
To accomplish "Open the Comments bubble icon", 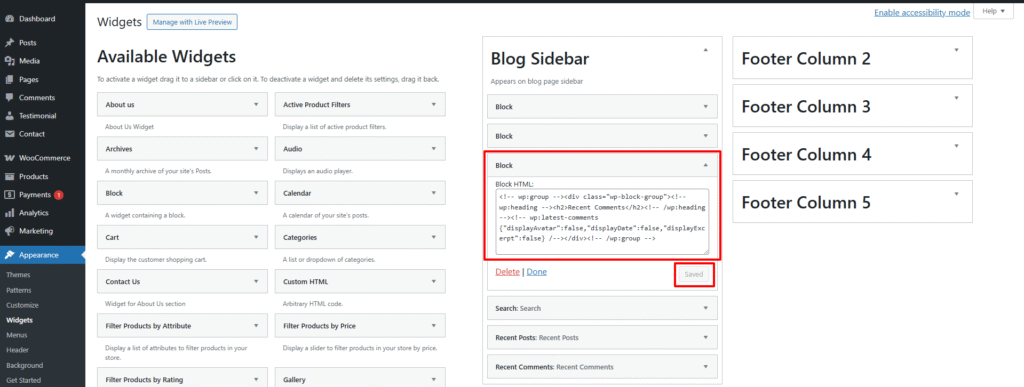I will pyautogui.click(x=9, y=98).
